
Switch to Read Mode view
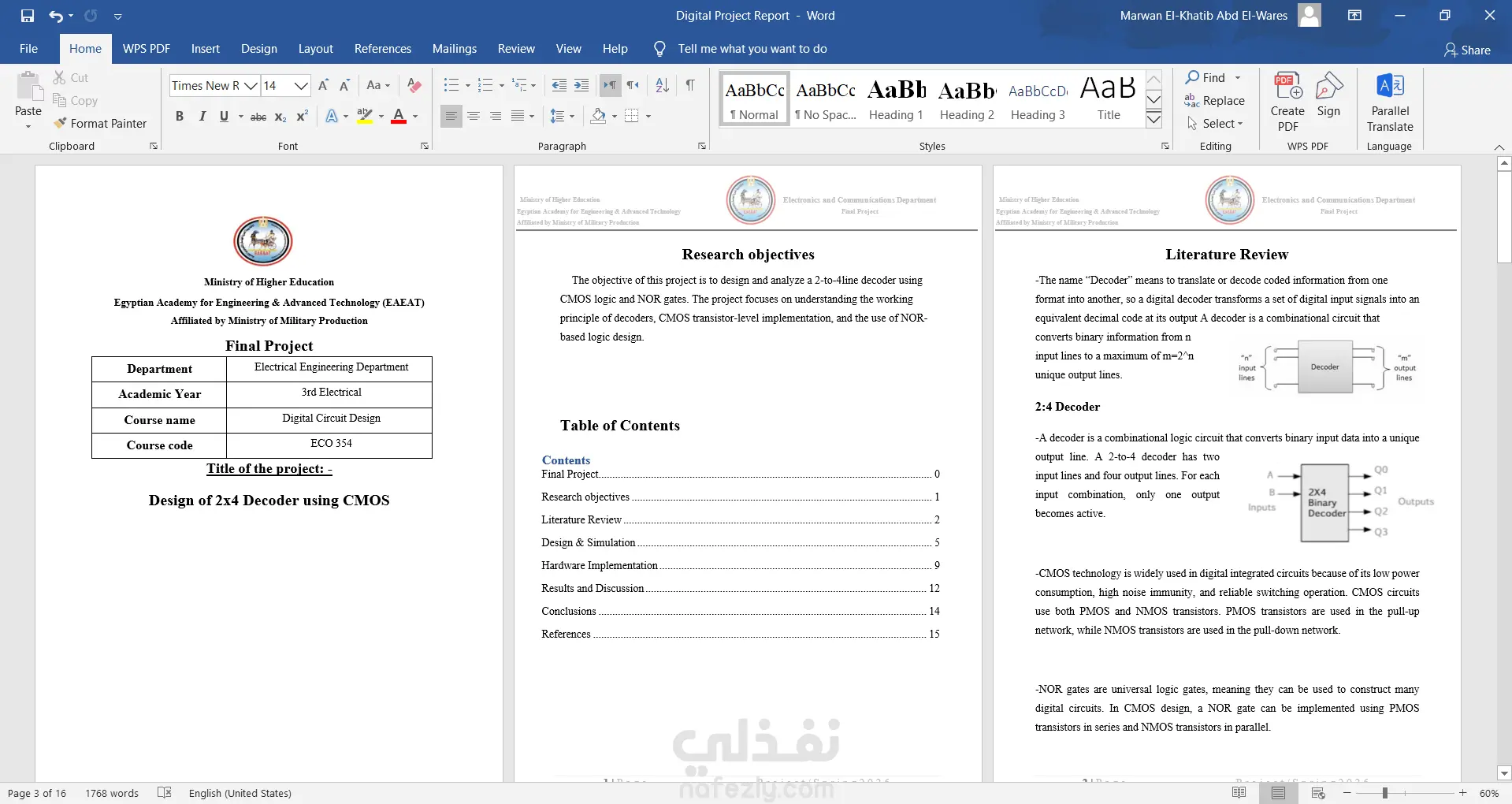[1239, 793]
